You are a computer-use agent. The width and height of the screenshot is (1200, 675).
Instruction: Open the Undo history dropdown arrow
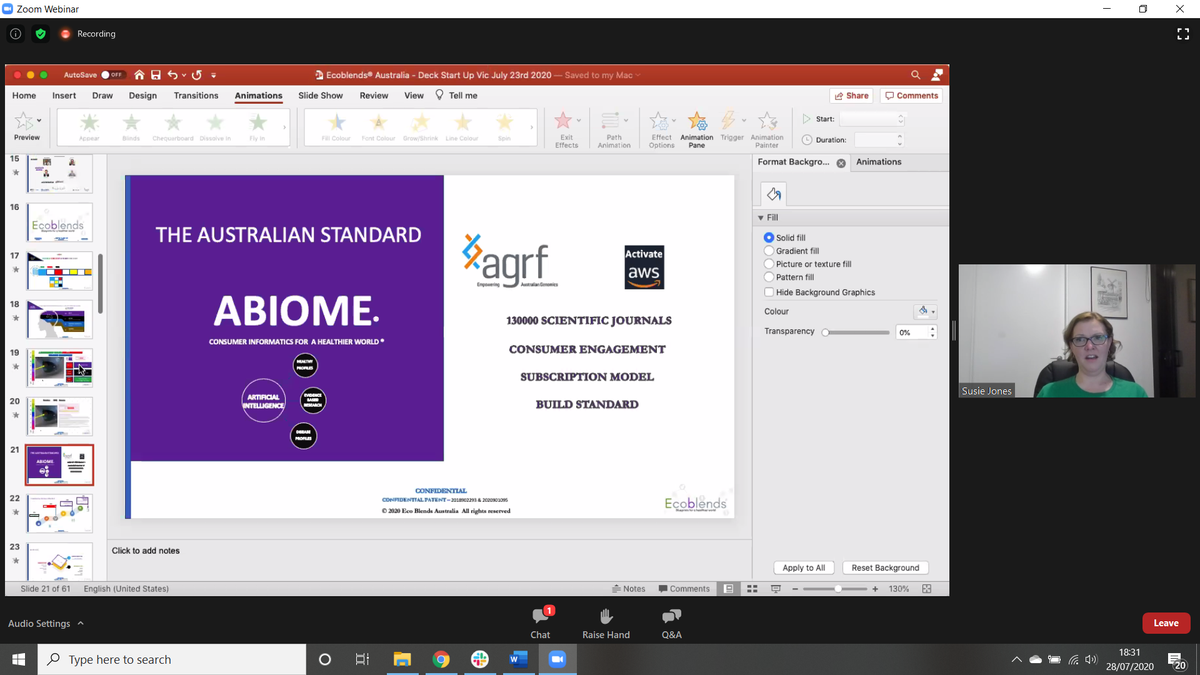(x=184, y=75)
